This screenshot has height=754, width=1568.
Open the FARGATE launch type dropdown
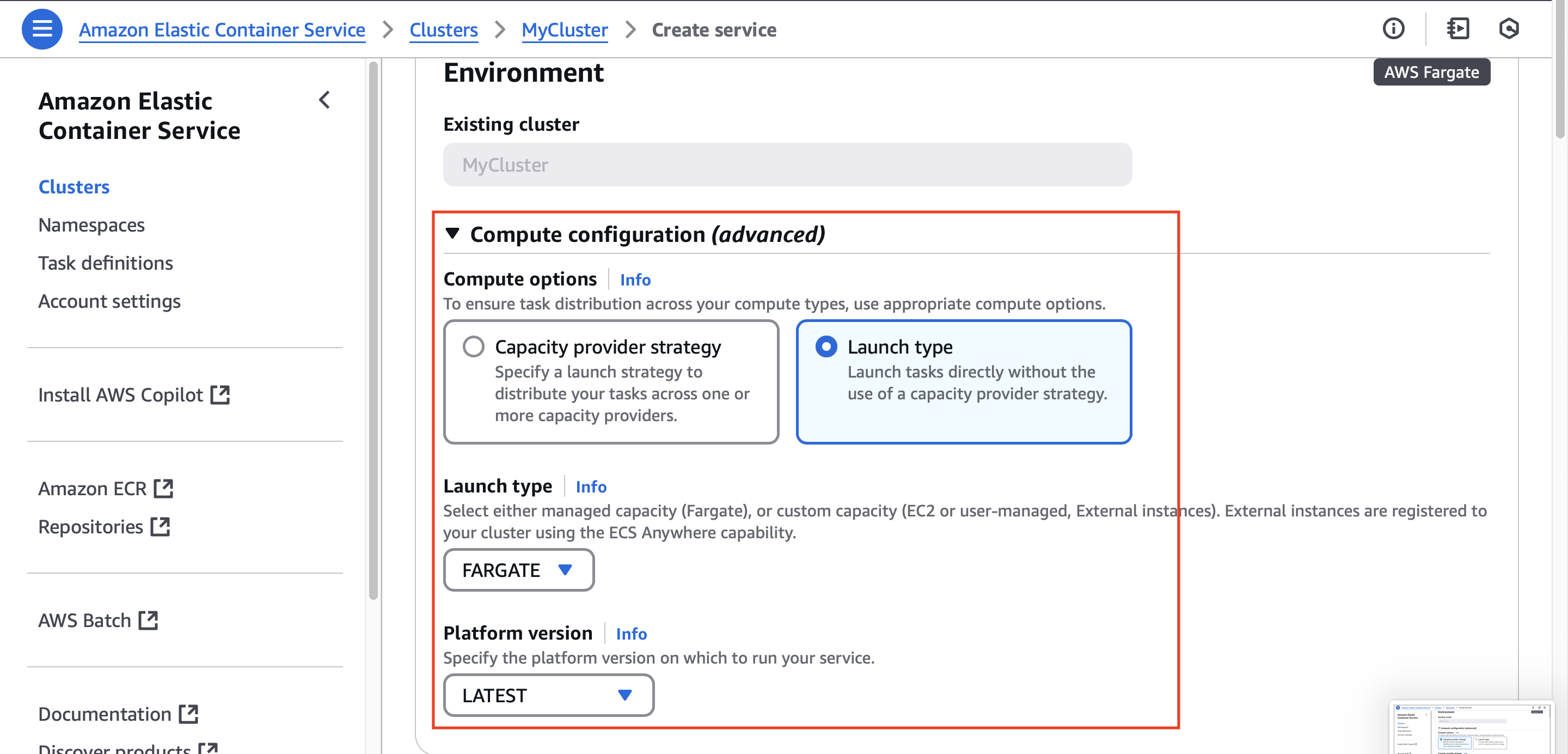[519, 570]
